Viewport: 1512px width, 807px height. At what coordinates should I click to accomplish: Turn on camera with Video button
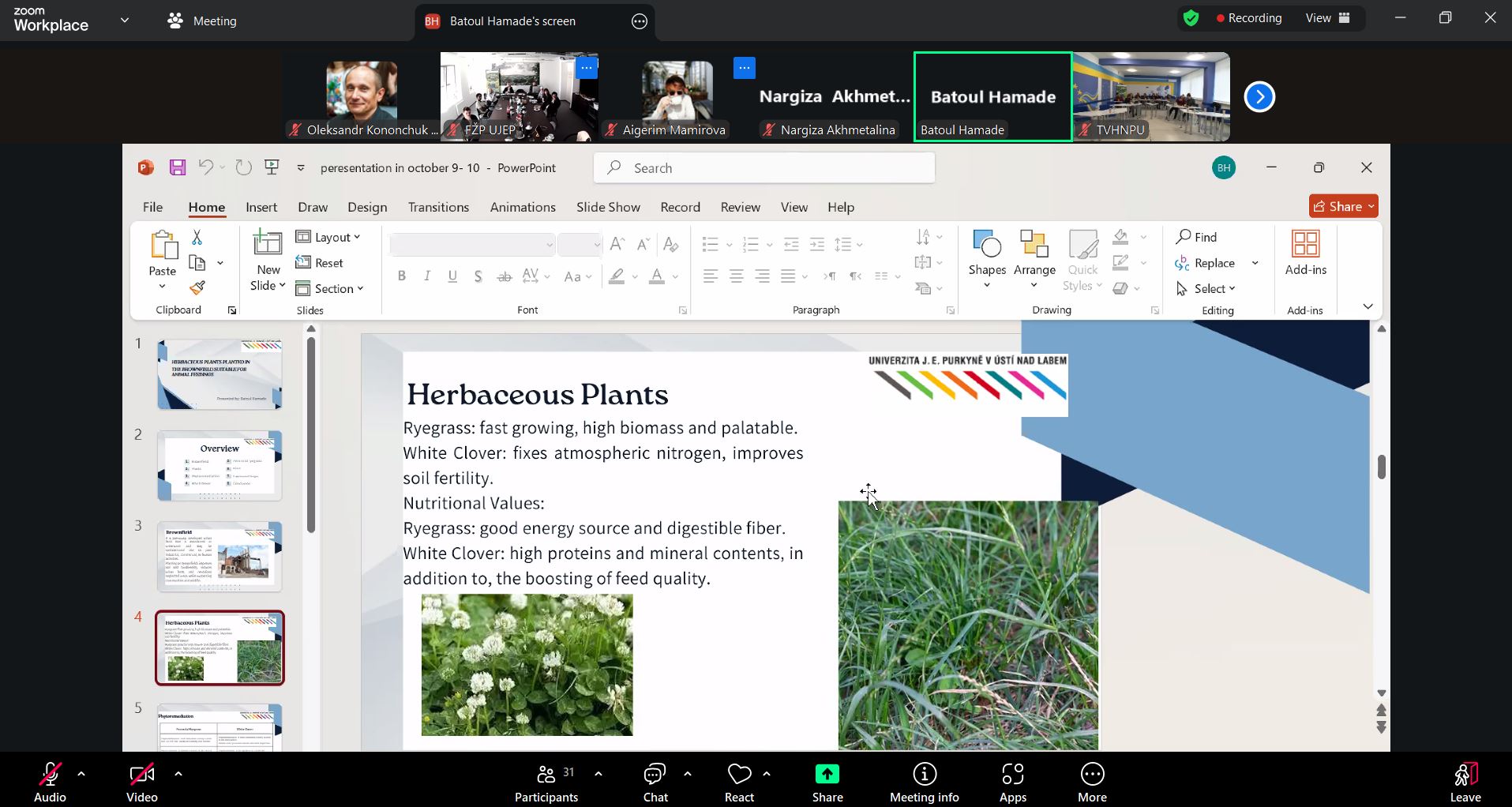tap(142, 782)
